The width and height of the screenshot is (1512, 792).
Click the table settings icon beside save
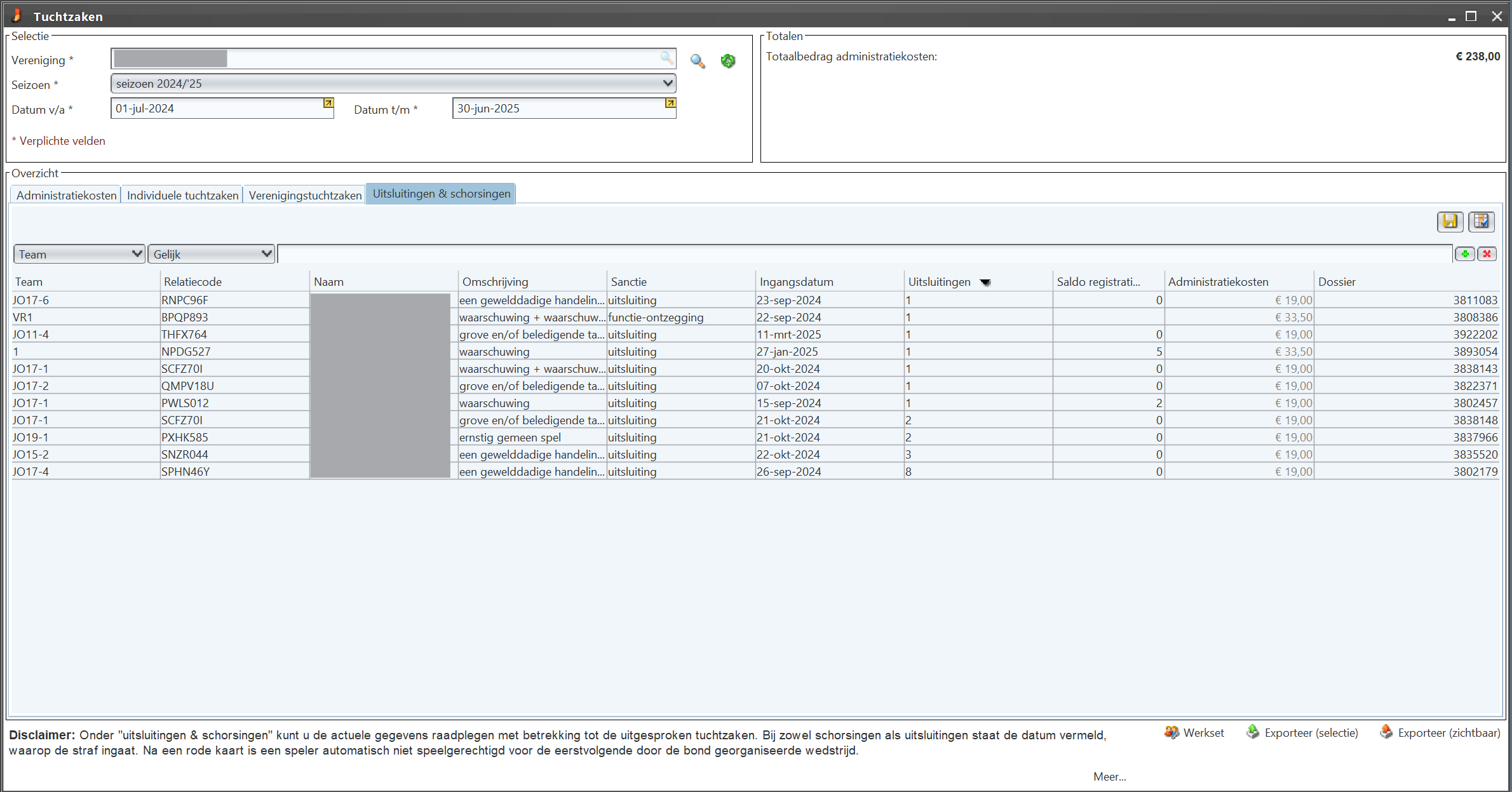(1481, 221)
